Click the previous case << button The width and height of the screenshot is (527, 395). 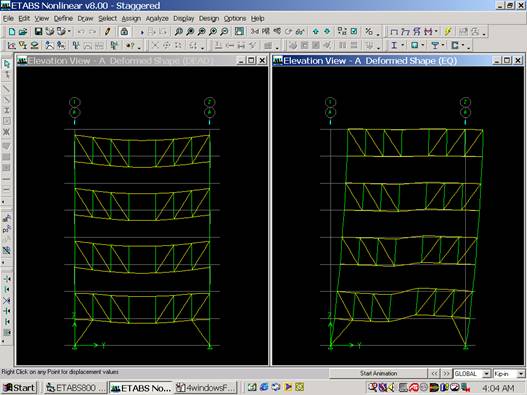pos(434,373)
